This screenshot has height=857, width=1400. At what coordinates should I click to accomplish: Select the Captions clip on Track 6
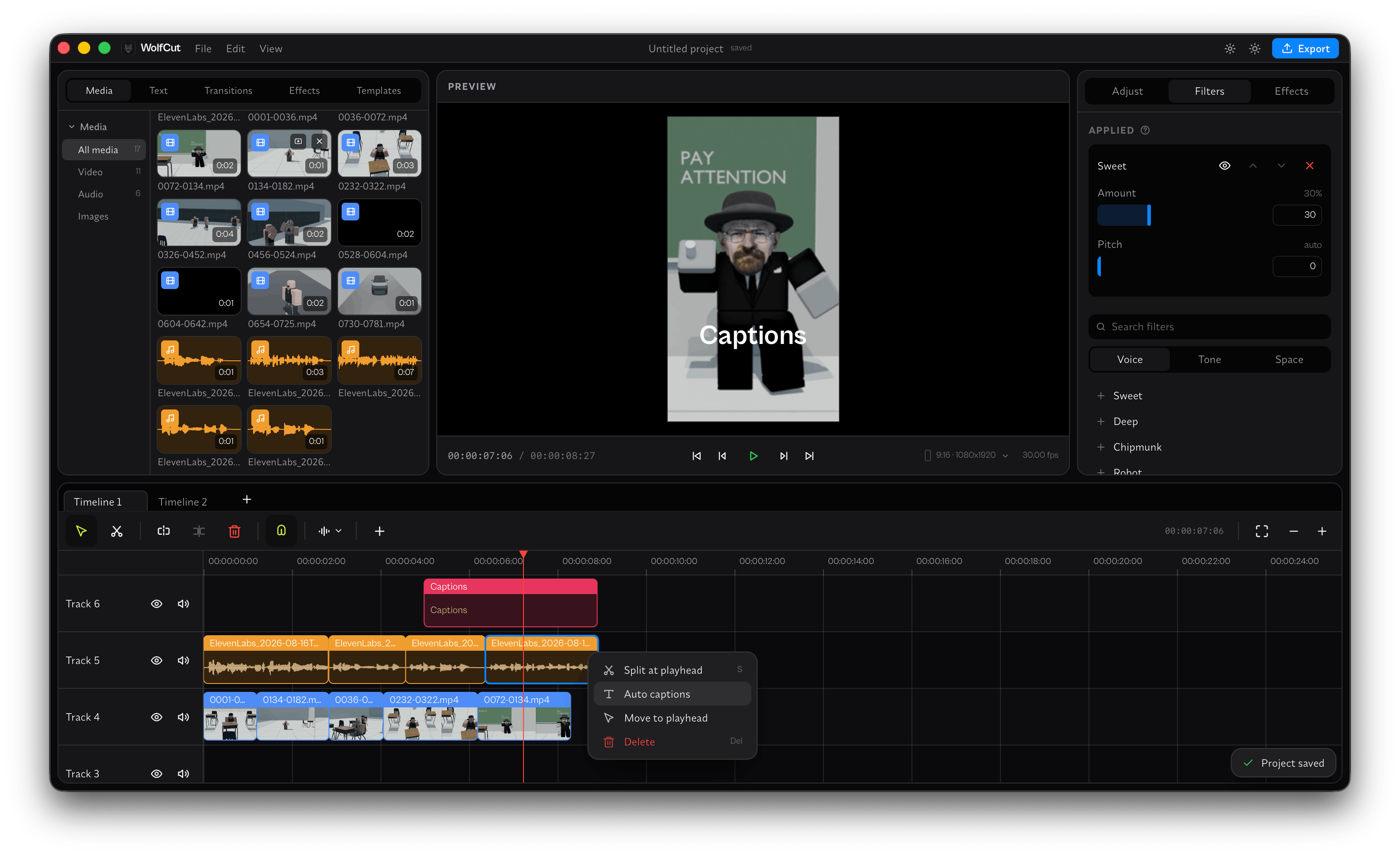(x=510, y=602)
